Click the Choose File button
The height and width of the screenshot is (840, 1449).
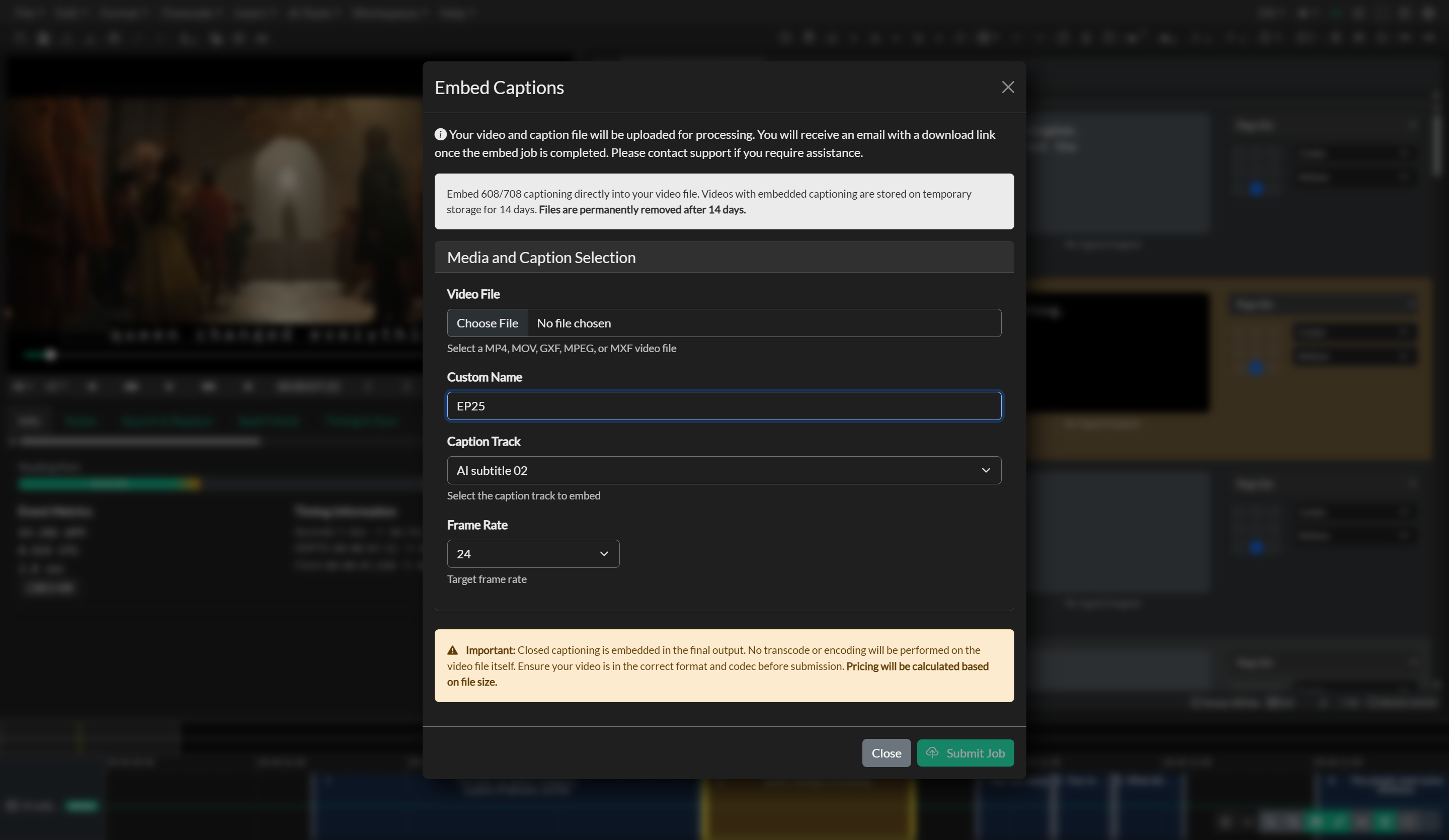[488, 323]
